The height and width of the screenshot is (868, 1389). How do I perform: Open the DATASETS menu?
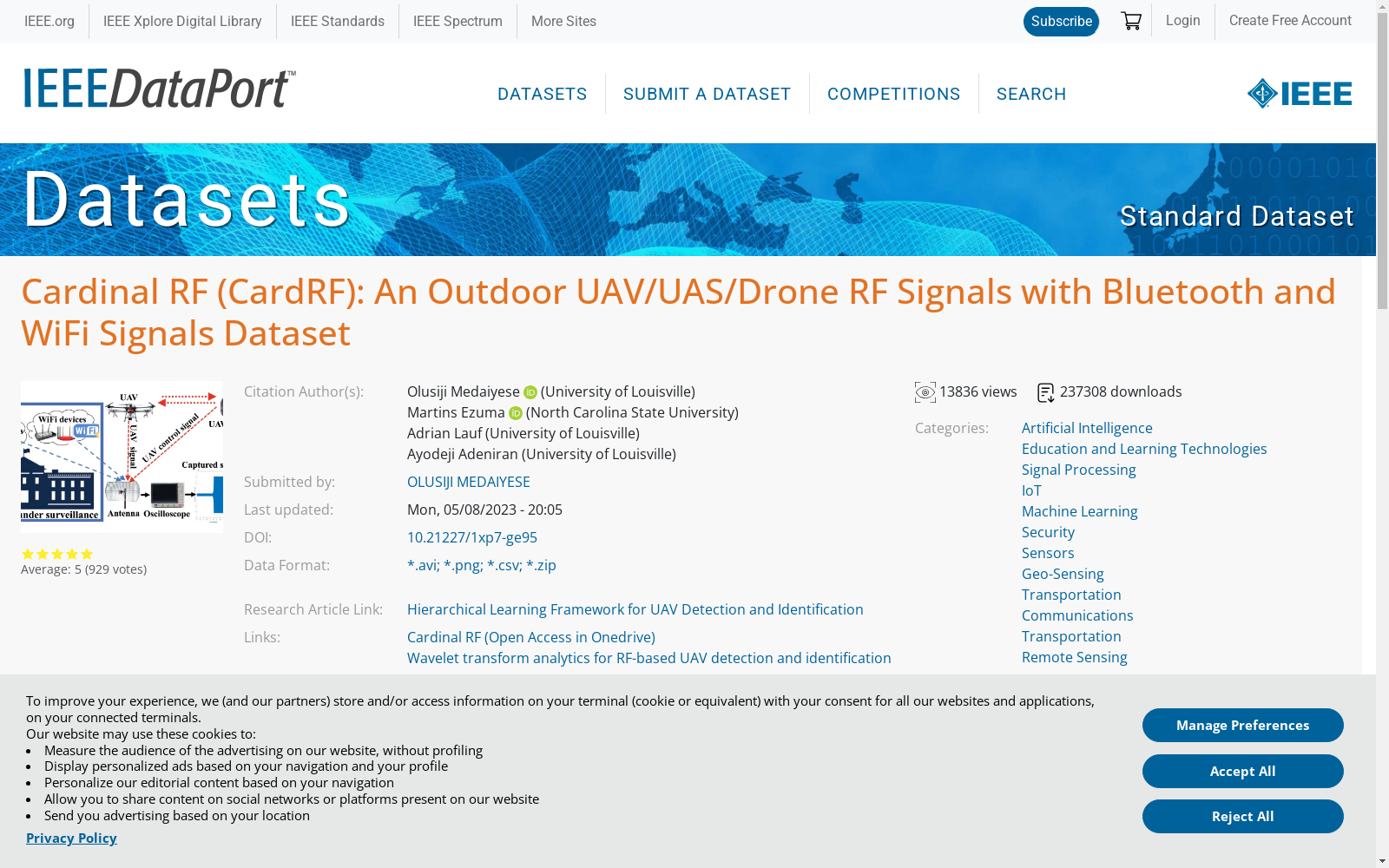click(543, 94)
